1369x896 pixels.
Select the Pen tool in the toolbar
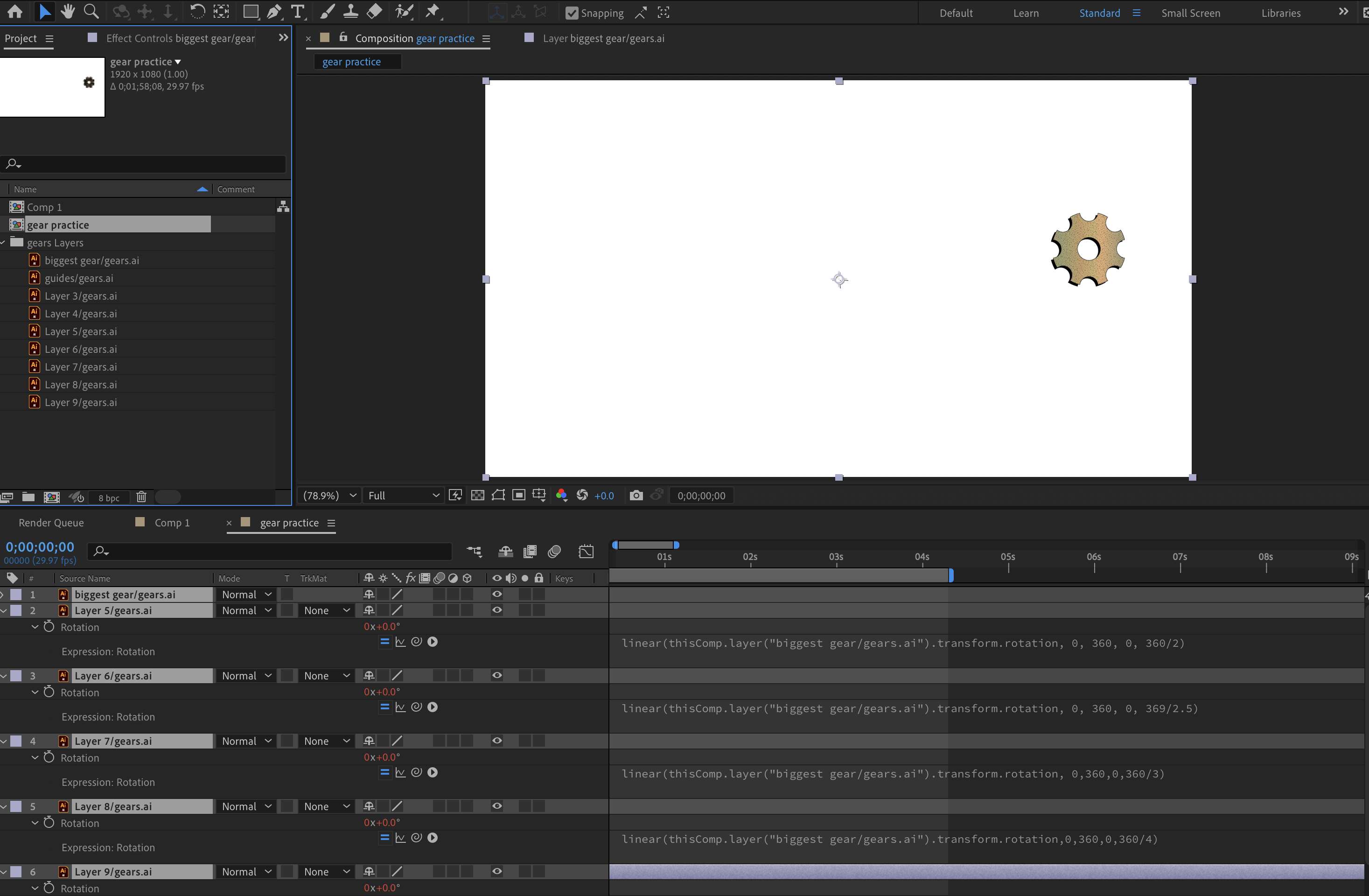click(x=274, y=12)
